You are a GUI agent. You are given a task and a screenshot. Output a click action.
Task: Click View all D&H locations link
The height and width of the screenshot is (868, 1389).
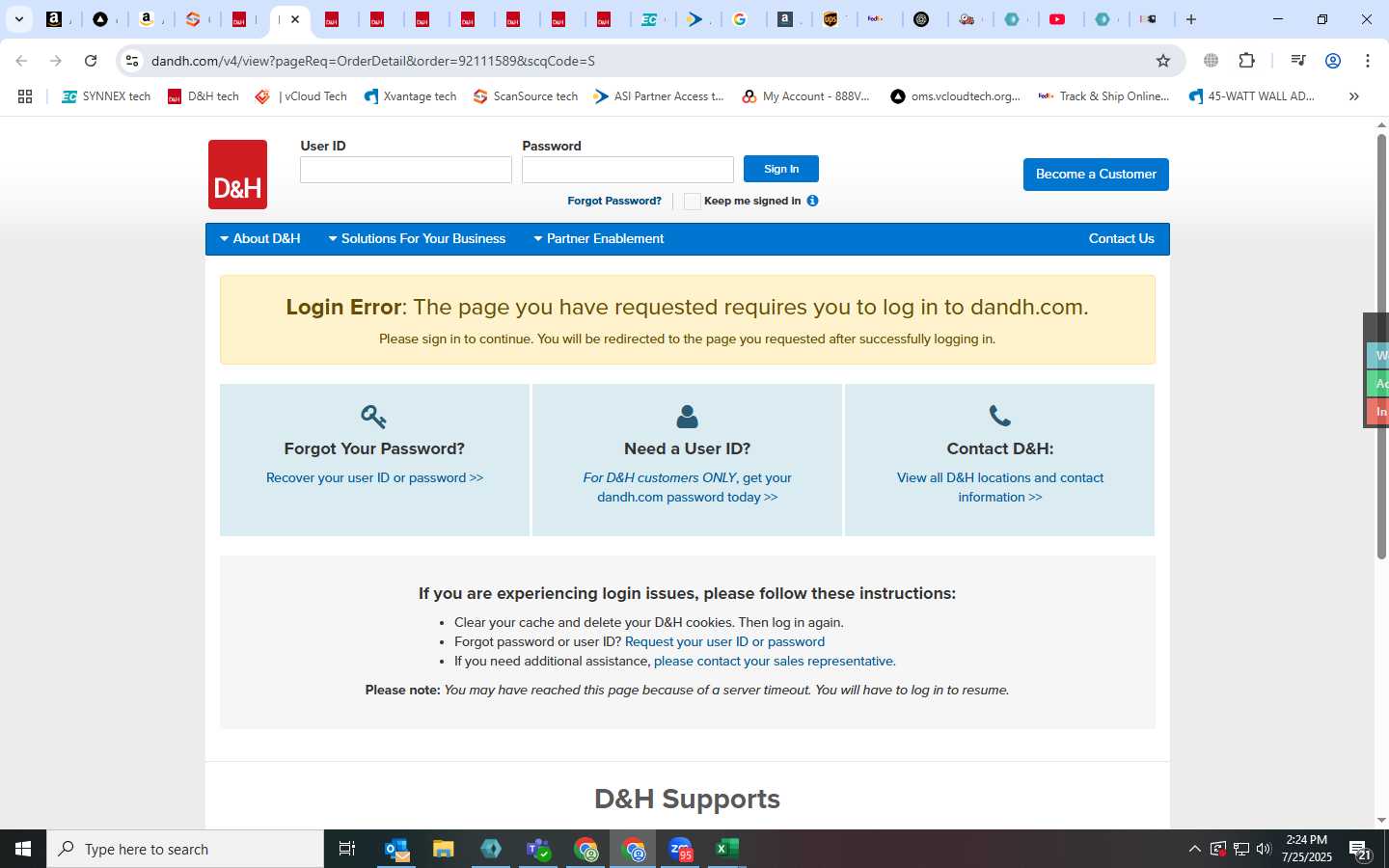click(1000, 487)
